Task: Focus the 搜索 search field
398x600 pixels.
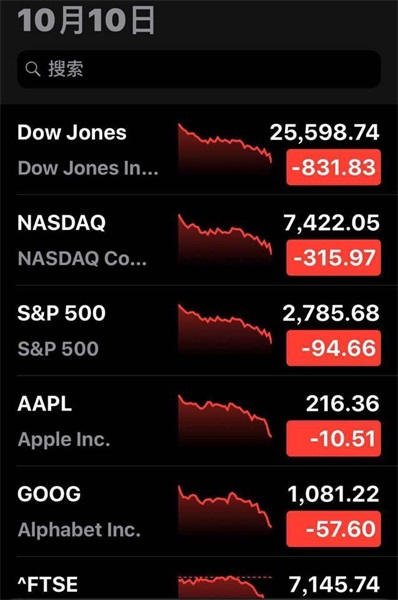Action: click(x=199, y=69)
